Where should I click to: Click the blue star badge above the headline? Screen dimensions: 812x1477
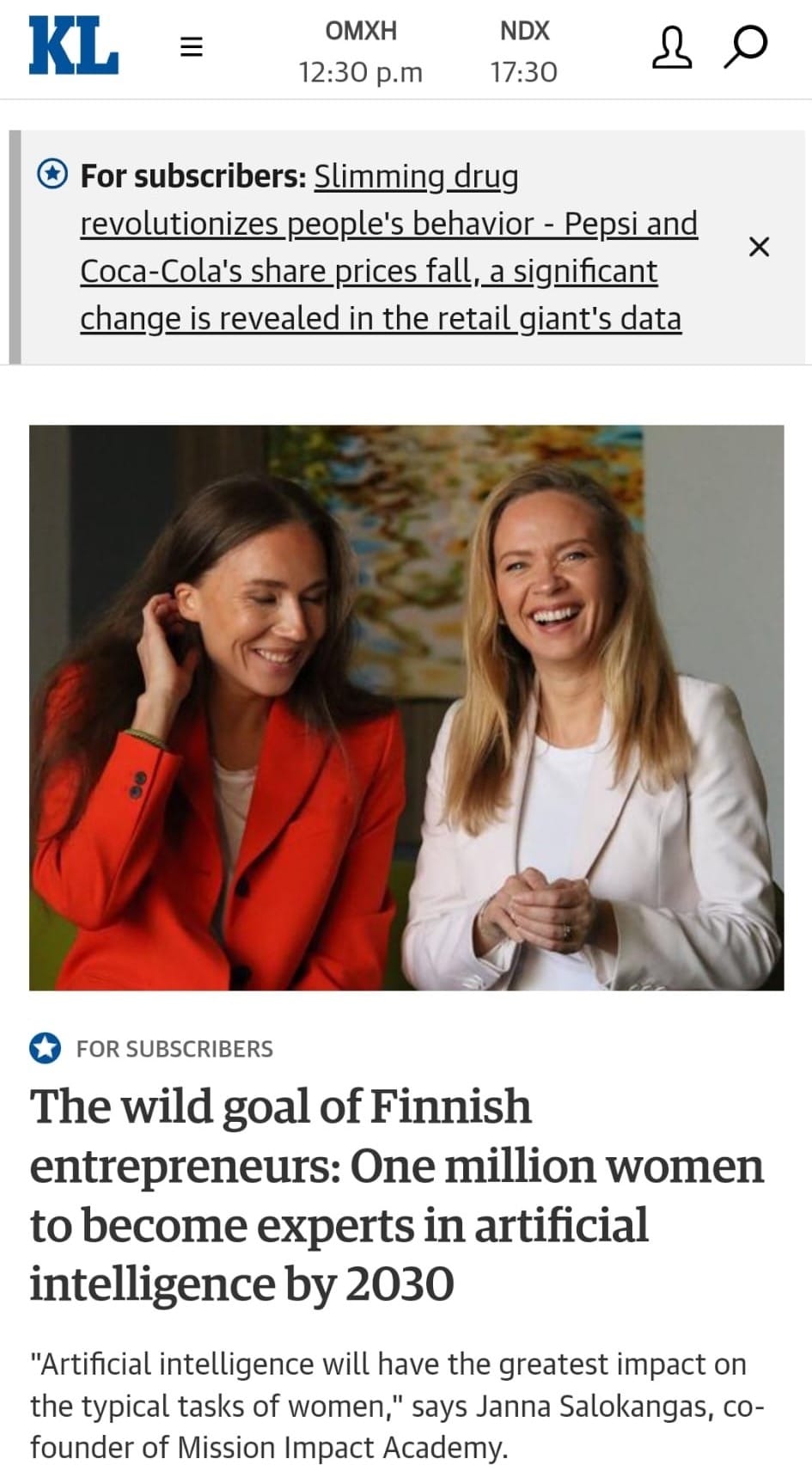tap(46, 1048)
